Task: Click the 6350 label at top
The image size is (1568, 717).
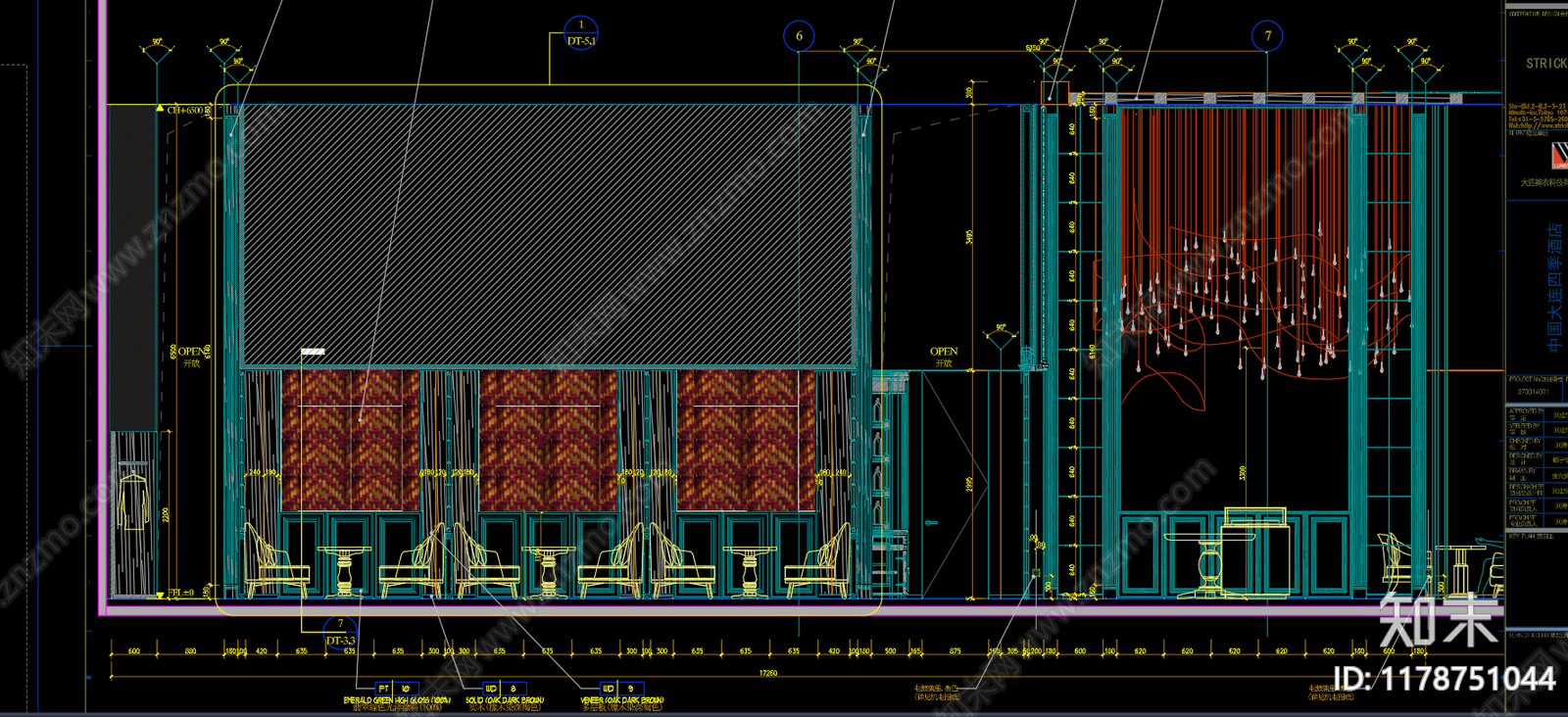Action: point(1033,48)
